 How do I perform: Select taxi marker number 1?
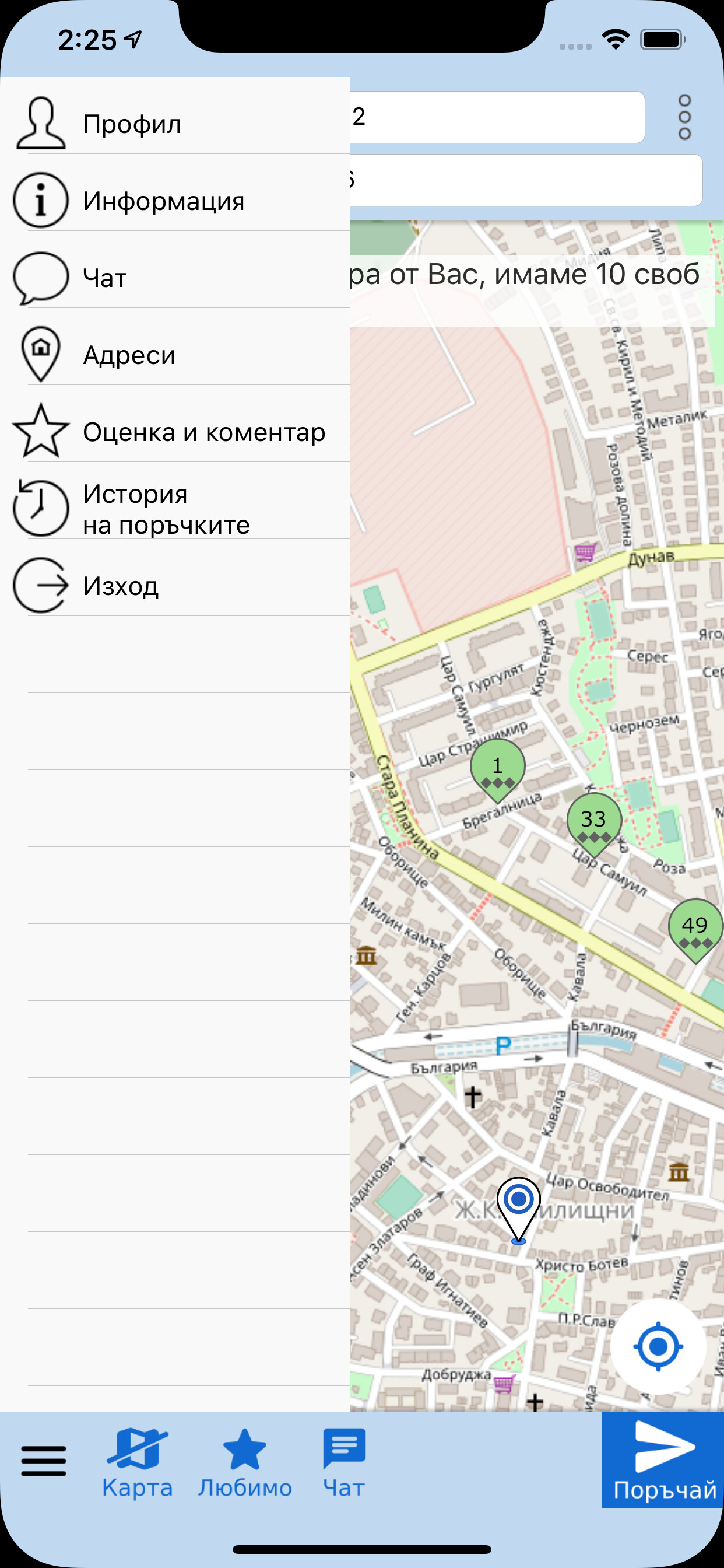coord(498,769)
